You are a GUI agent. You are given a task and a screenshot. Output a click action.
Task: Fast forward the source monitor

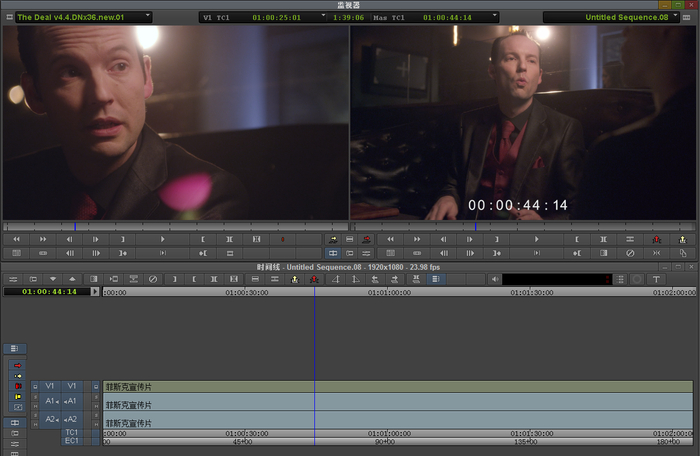pyautogui.click(x=43, y=239)
